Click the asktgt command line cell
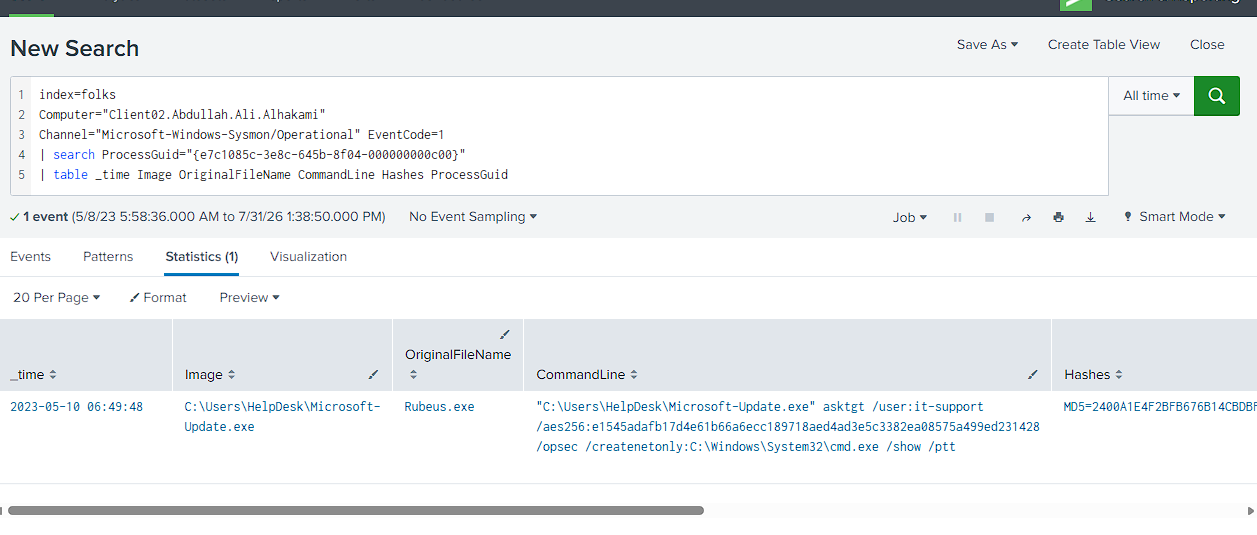This screenshot has width=1257, height=535. (787, 426)
